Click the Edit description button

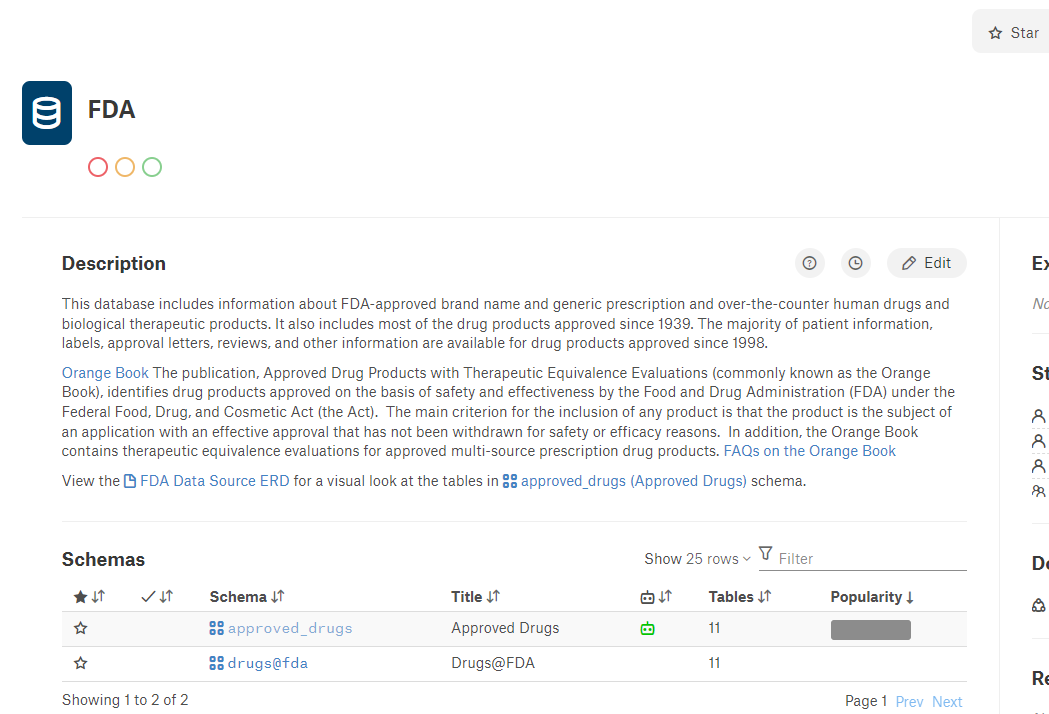click(x=927, y=263)
